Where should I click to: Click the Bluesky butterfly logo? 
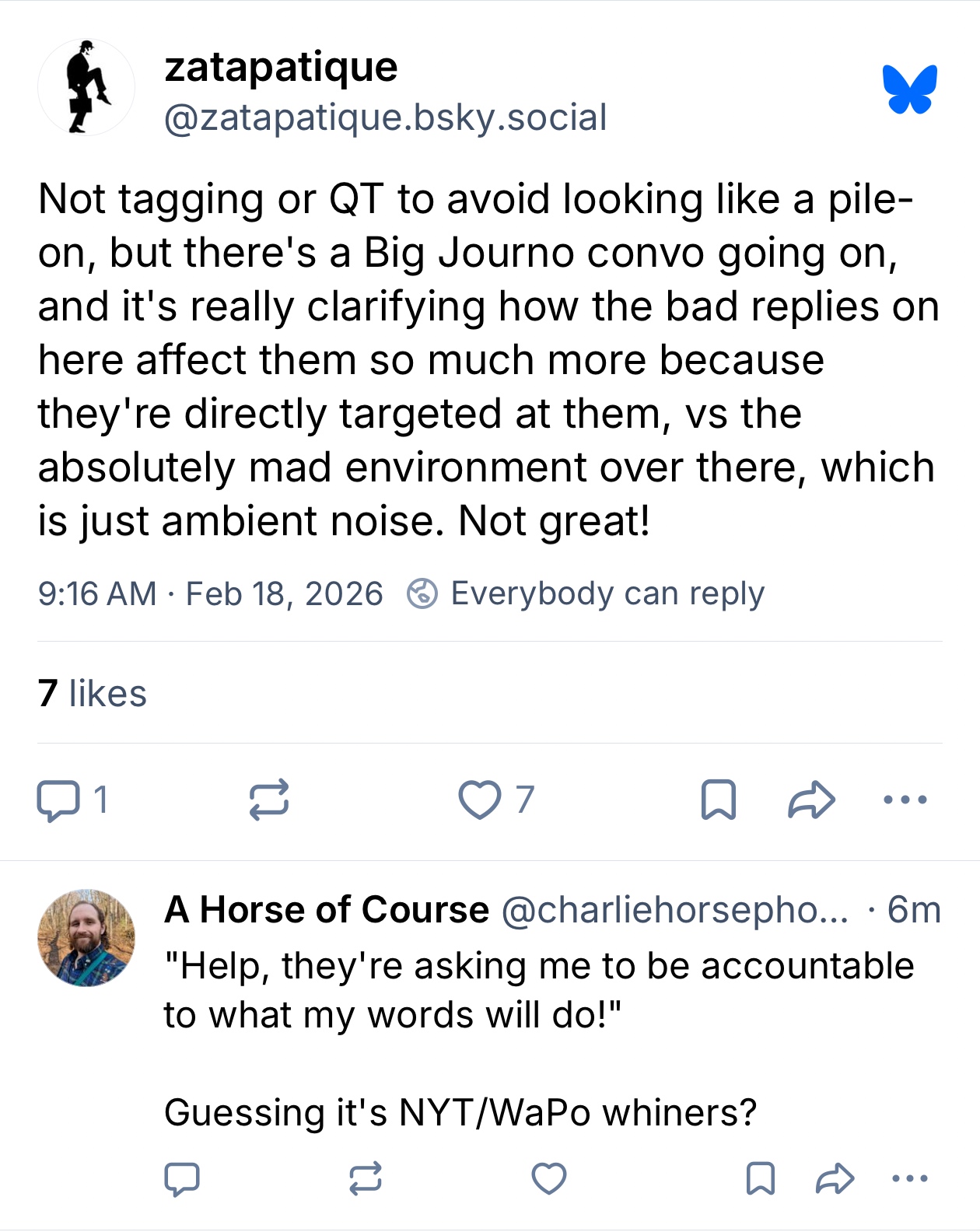[x=909, y=89]
